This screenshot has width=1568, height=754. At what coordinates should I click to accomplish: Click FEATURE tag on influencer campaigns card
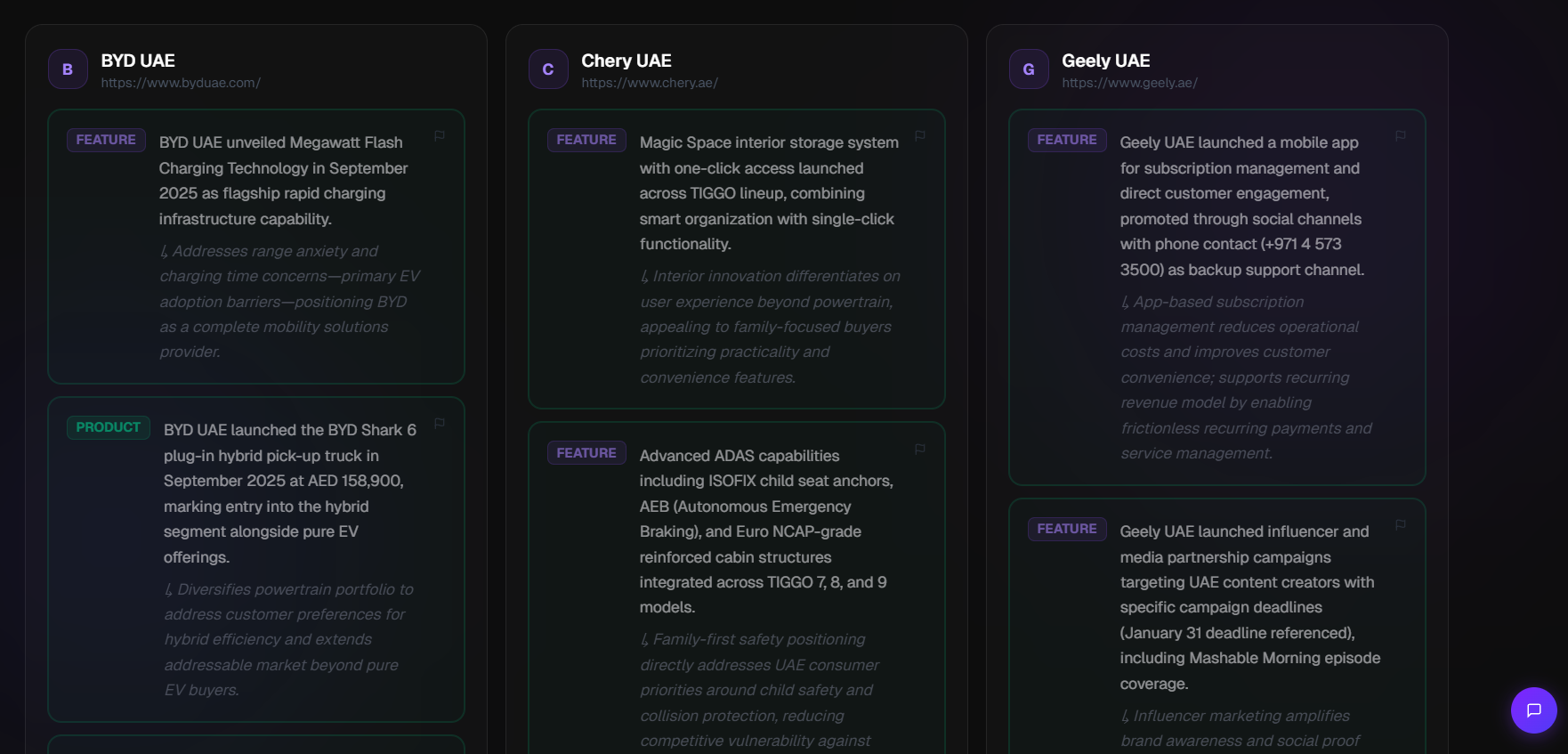point(1067,529)
